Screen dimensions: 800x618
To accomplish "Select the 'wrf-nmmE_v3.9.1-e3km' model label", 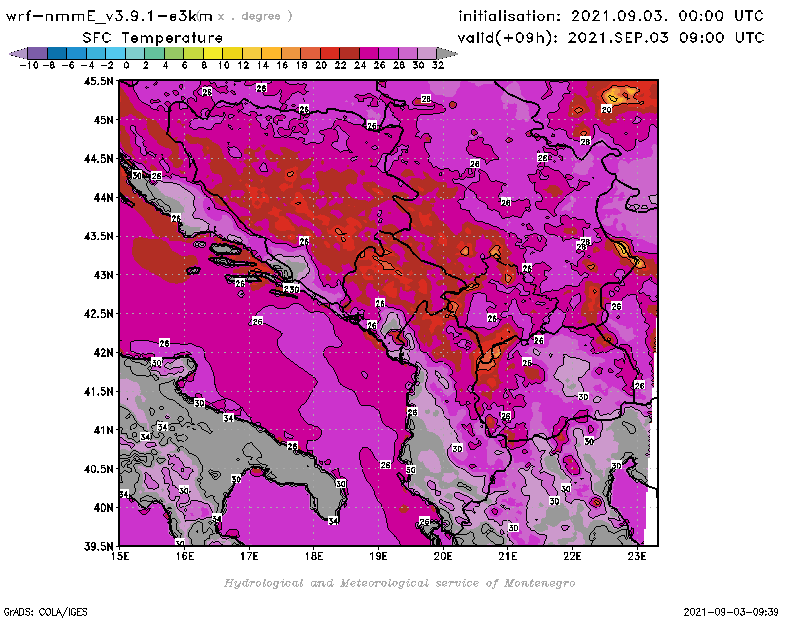I will [x=109, y=16].
